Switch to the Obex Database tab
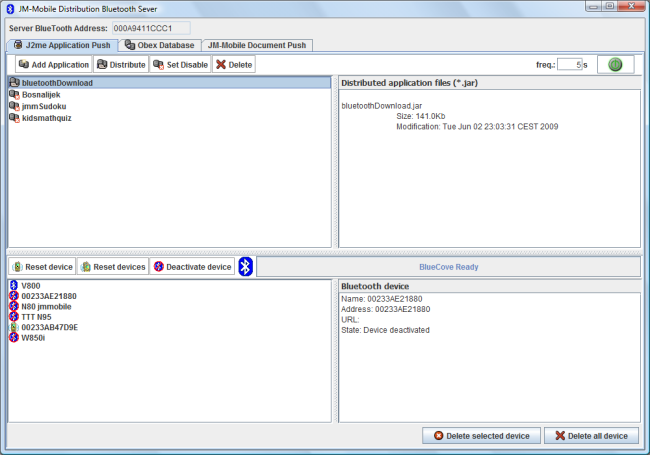650x455 pixels. tap(159, 45)
